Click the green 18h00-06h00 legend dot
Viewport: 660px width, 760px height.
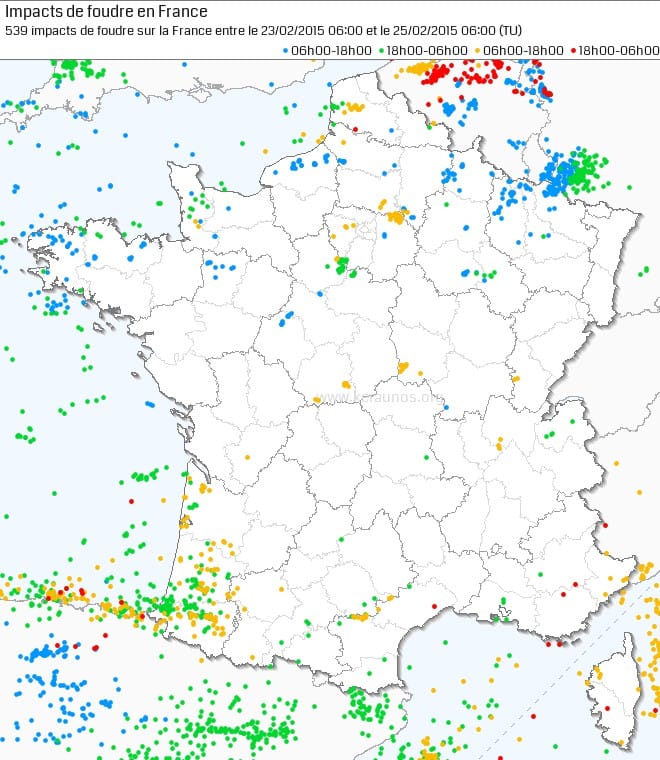(381, 48)
